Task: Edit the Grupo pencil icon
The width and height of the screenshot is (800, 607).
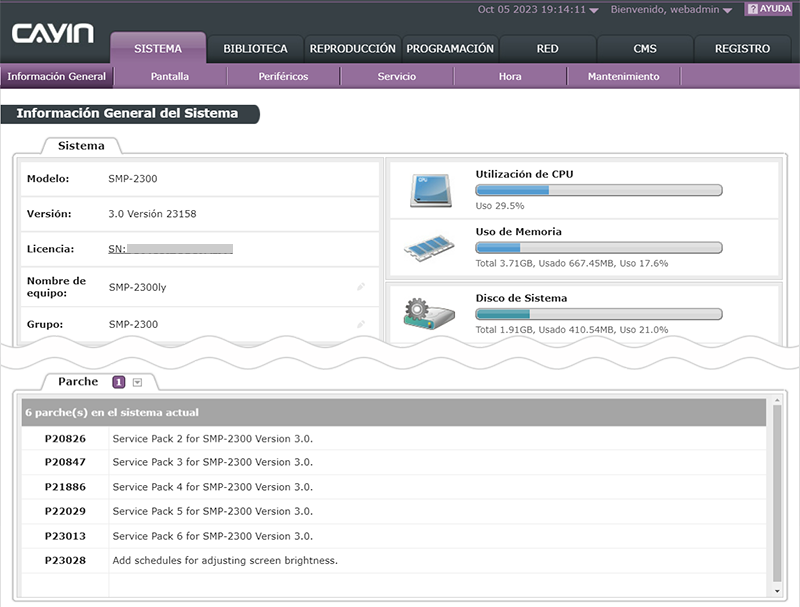Action: pos(361,324)
